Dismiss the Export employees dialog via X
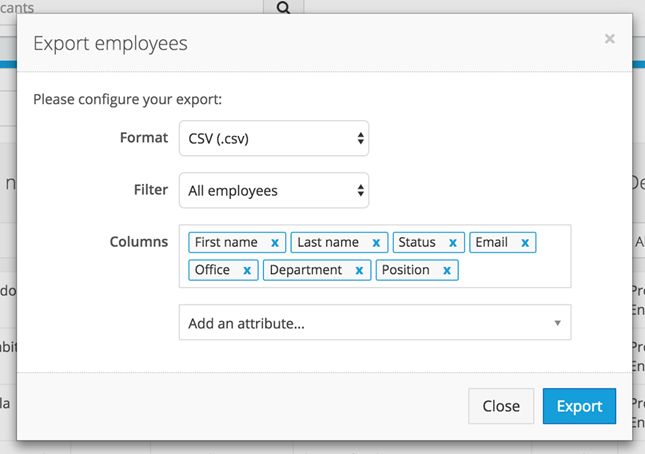The width and height of the screenshot is (645, 454). (609, 40)
